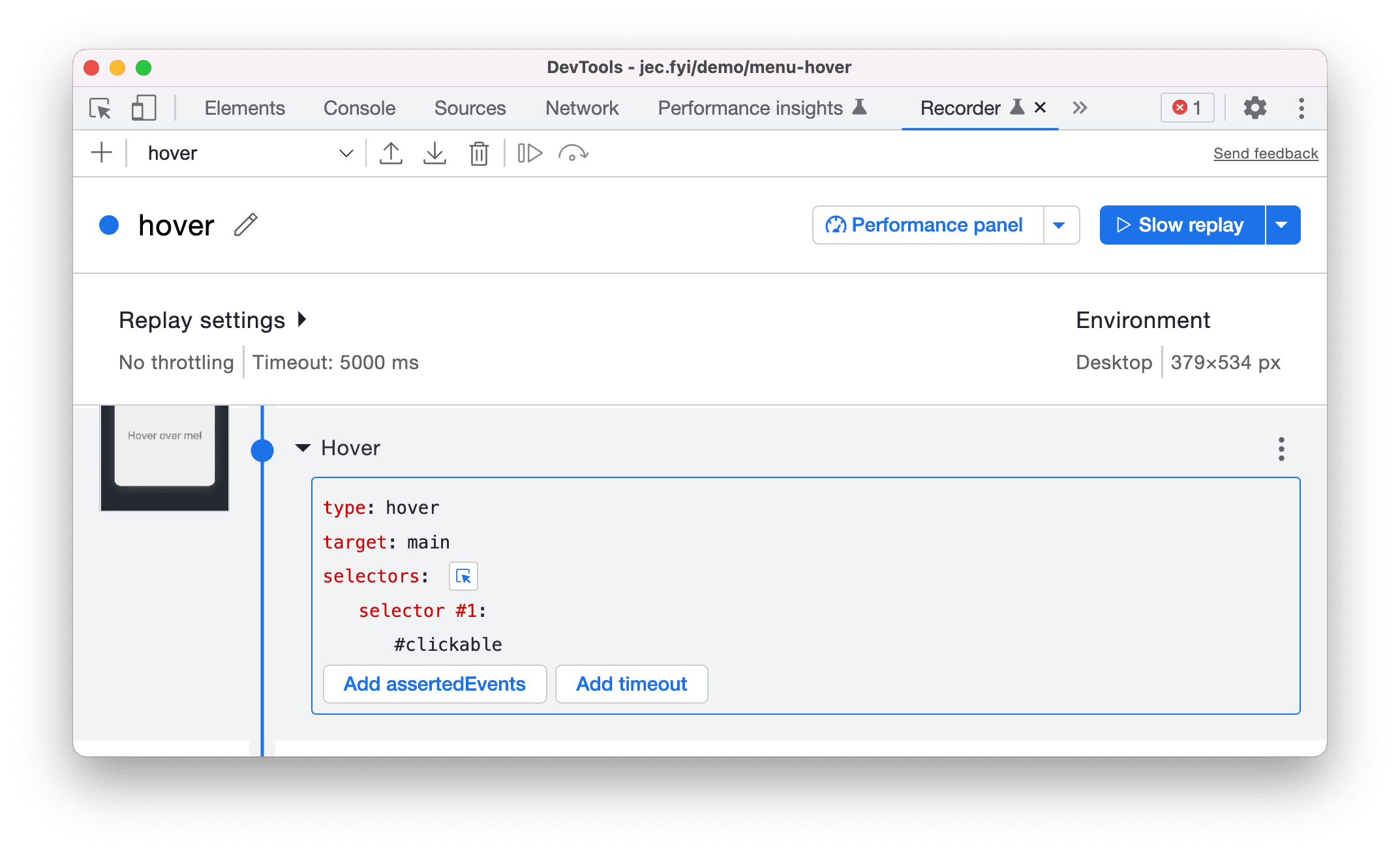Switch to the Elements tab
Viewport: 1400px width, 853px height.
coord(243,107)
